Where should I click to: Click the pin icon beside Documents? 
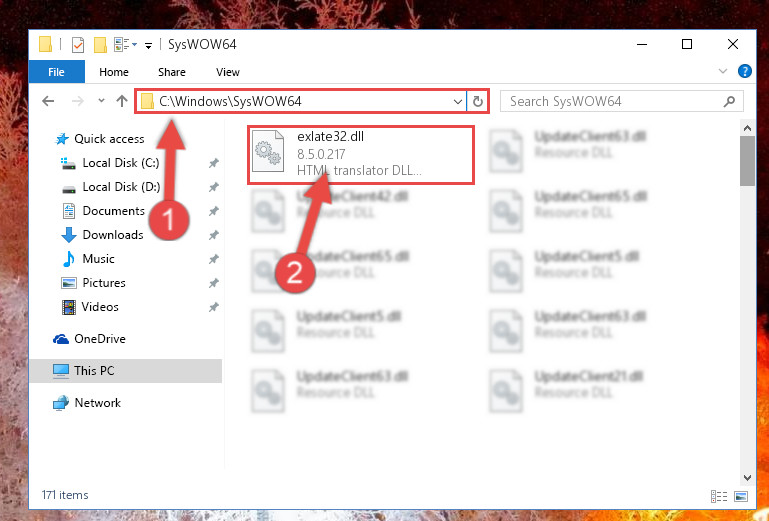click(213, 211)
